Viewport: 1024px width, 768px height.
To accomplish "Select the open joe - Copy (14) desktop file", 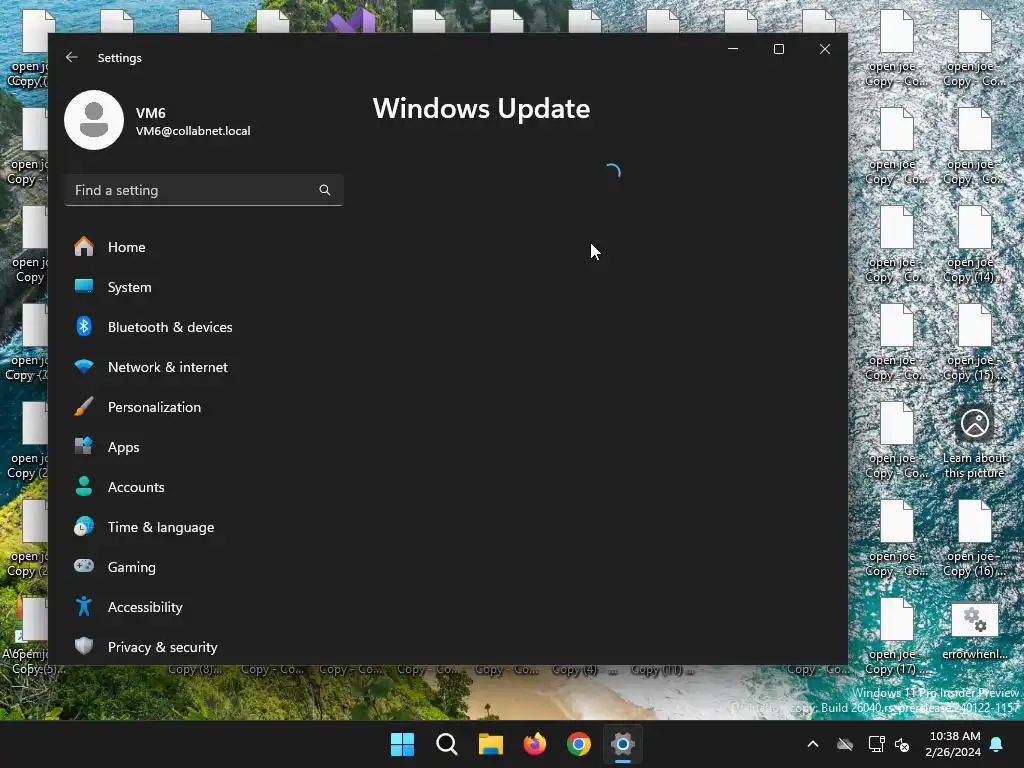I will pyautogui.click(x=972, y=245).
